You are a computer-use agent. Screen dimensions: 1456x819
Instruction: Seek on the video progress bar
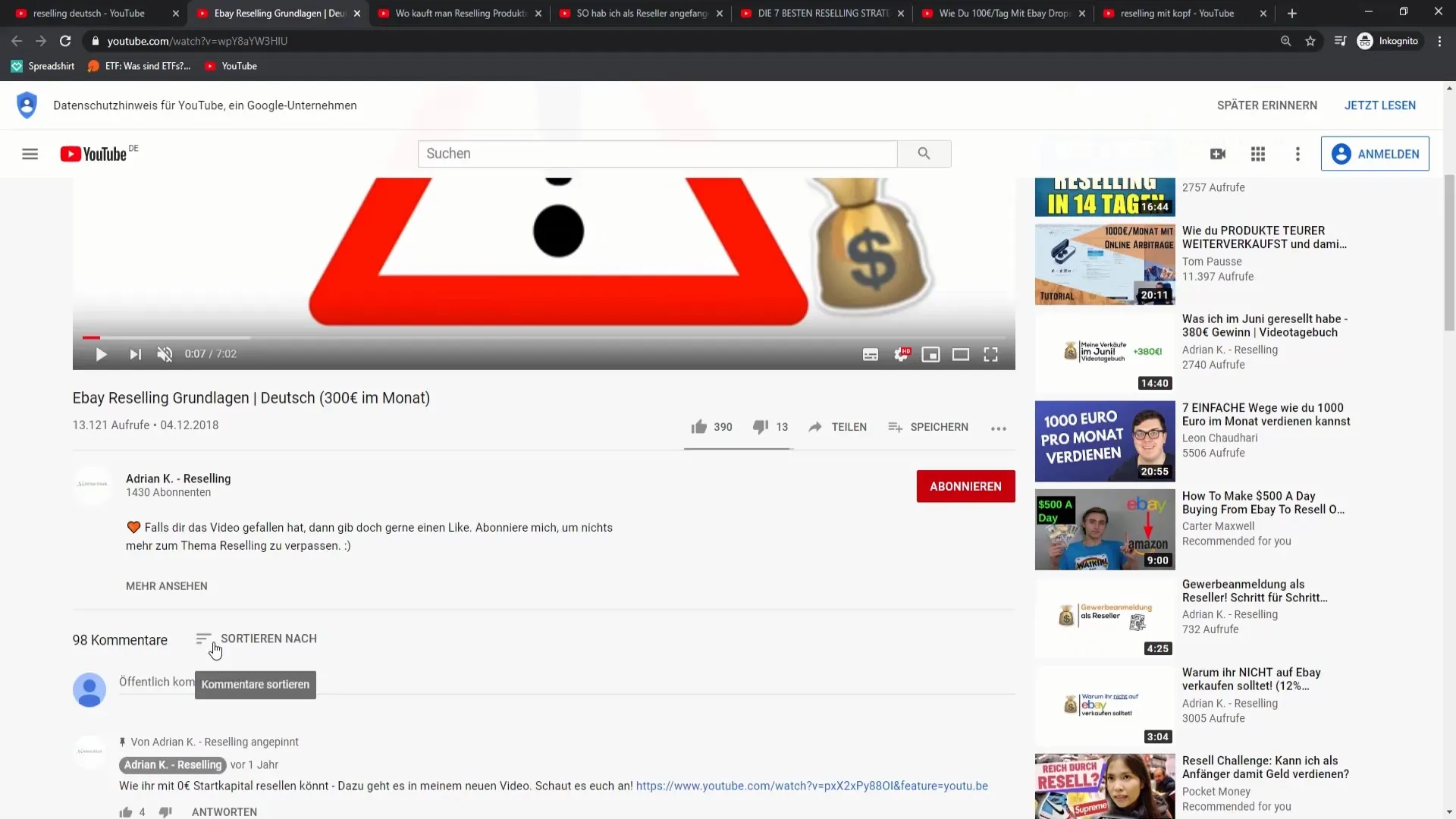[544, 337]
